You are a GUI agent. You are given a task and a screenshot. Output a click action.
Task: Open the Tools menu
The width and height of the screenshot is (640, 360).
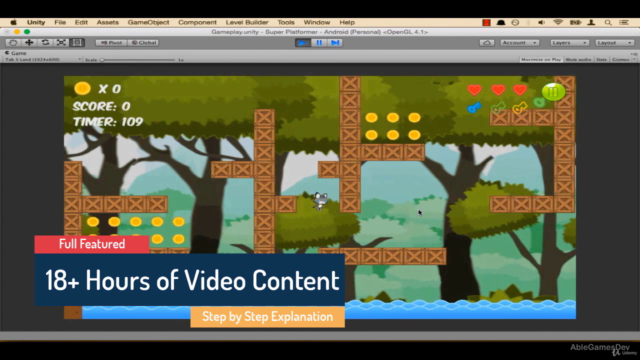tap(286, 22)
